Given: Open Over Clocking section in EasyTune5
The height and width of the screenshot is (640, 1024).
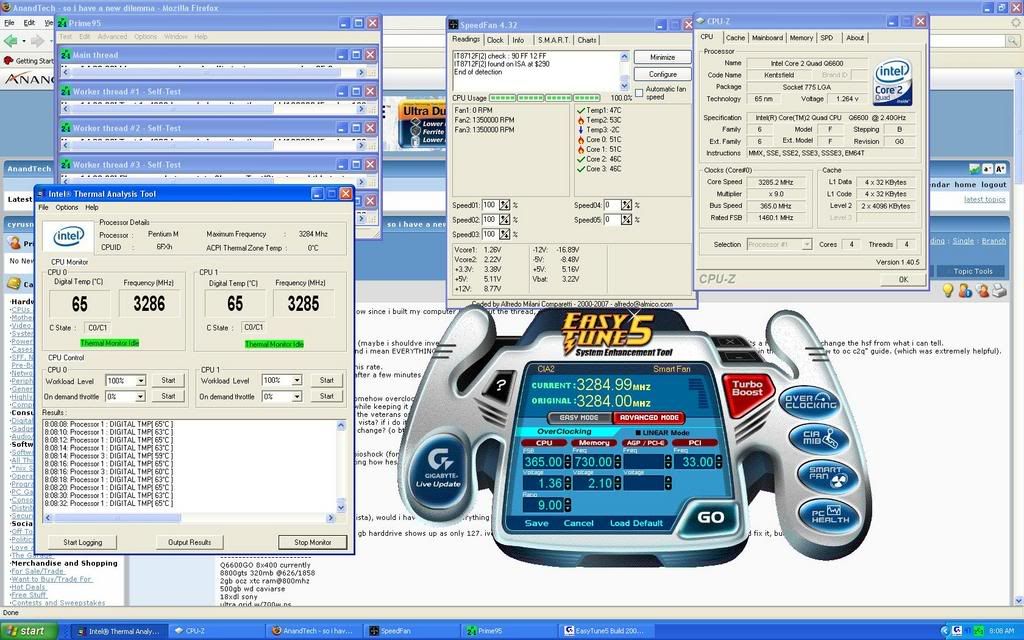Looking at the screenshot, I should [810, 402].
